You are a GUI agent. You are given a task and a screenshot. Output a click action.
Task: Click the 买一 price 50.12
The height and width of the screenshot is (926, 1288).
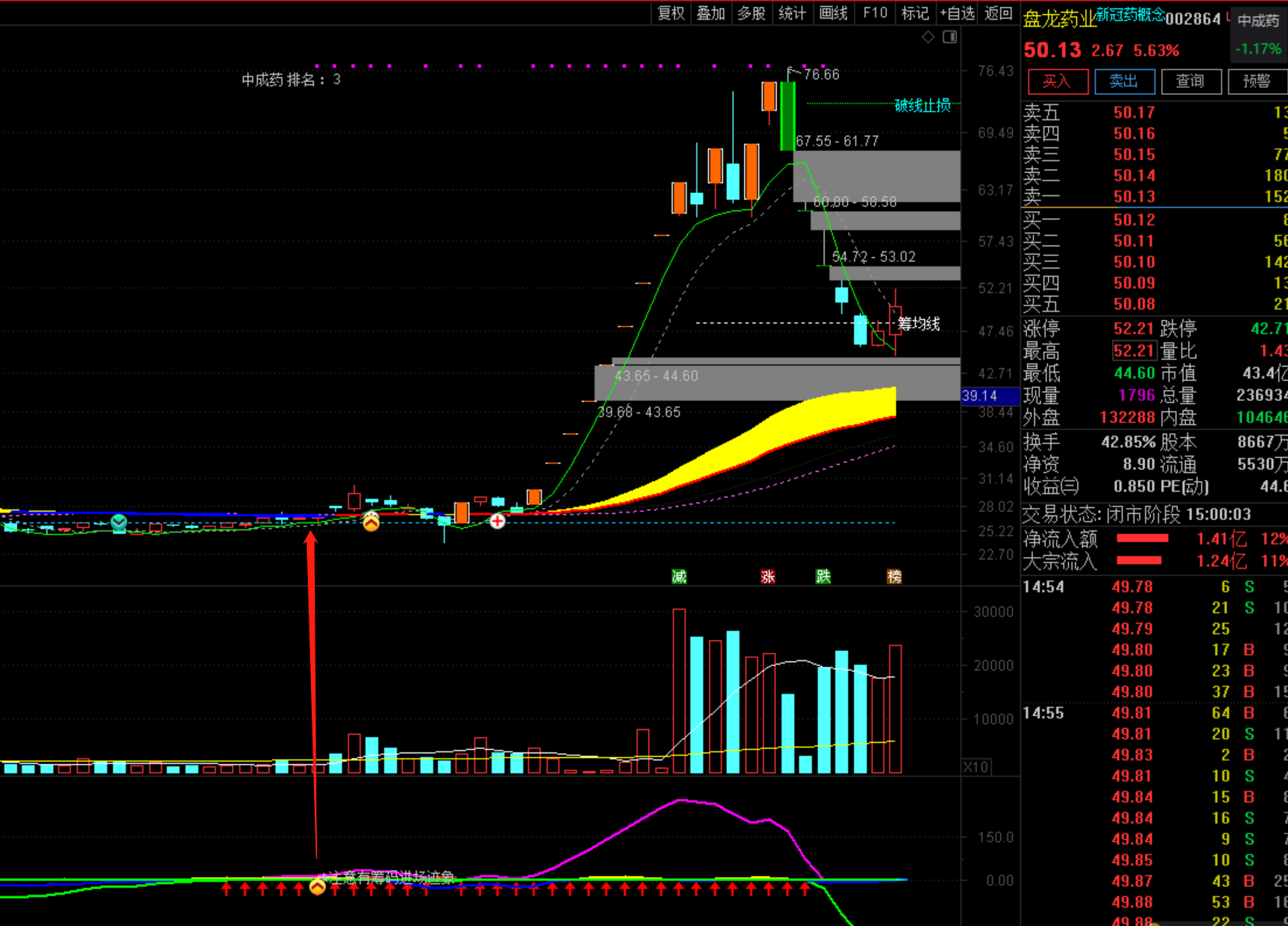1134,220
